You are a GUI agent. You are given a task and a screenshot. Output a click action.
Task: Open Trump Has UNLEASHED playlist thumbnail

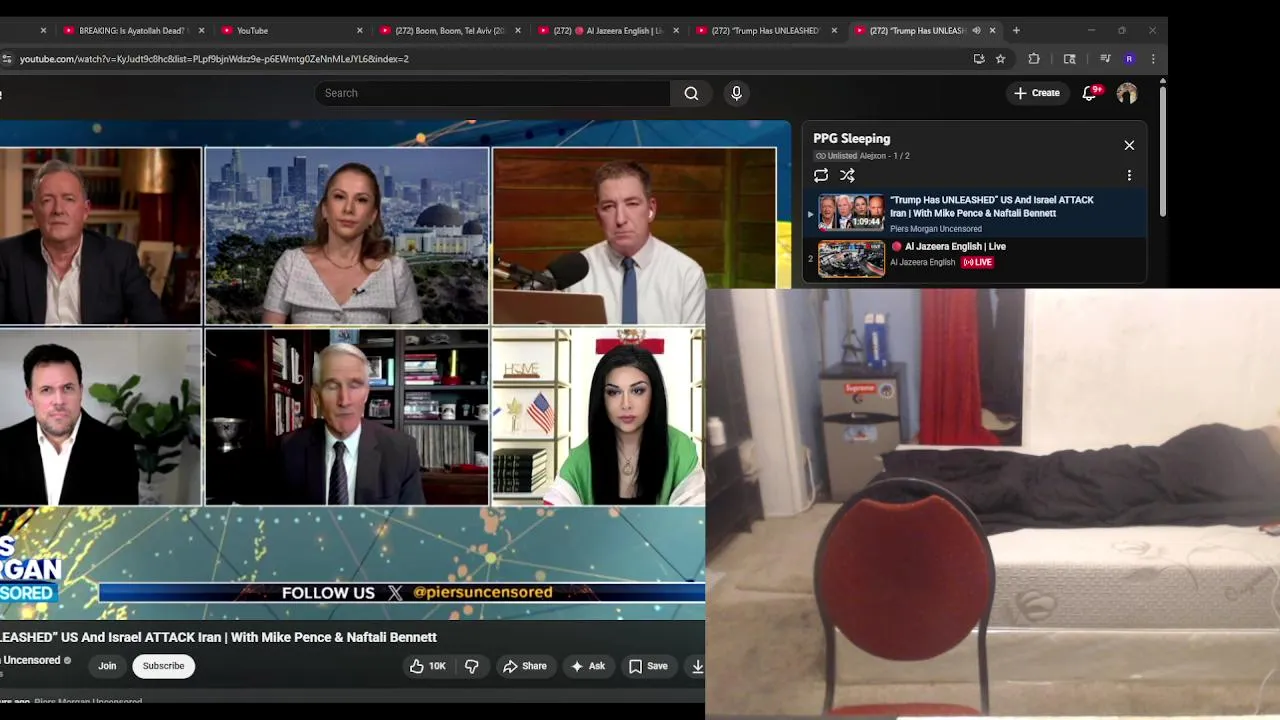(851, 212)
